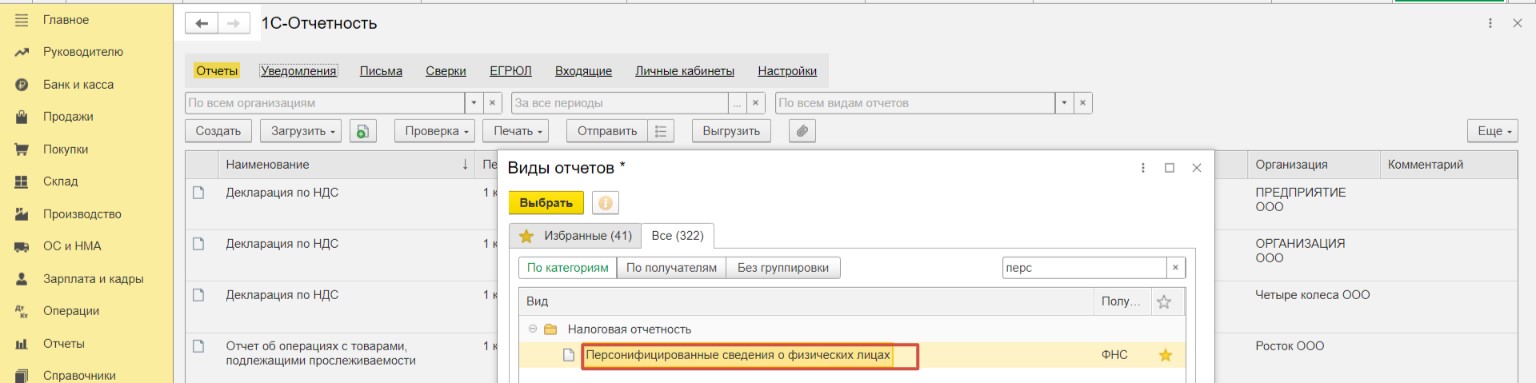The width and height of the screenshot is (1536, 383).
Task: Open Зарплата и кадры section
Action: 93,279
